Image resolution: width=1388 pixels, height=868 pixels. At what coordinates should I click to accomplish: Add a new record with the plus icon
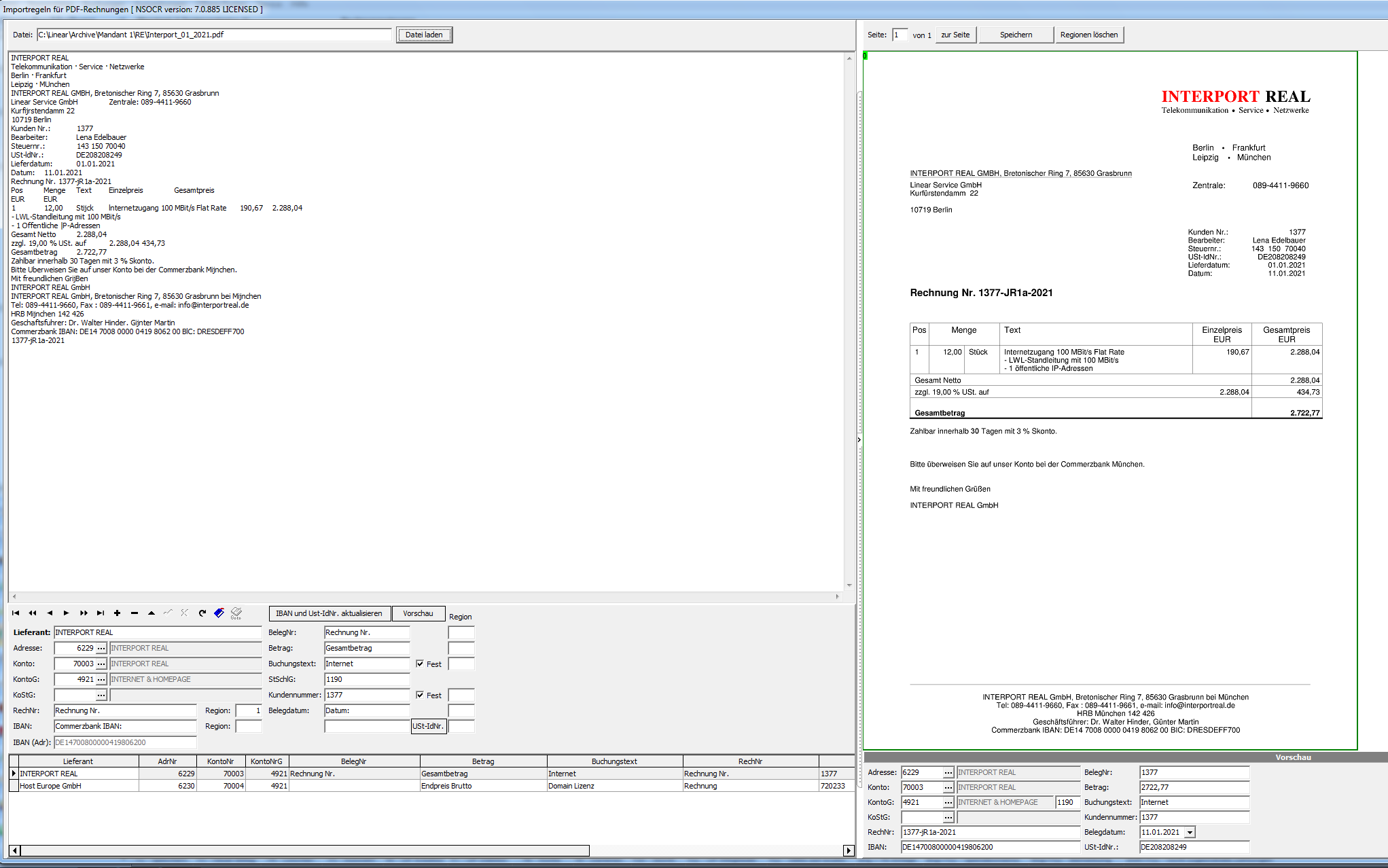click(118, 613)
